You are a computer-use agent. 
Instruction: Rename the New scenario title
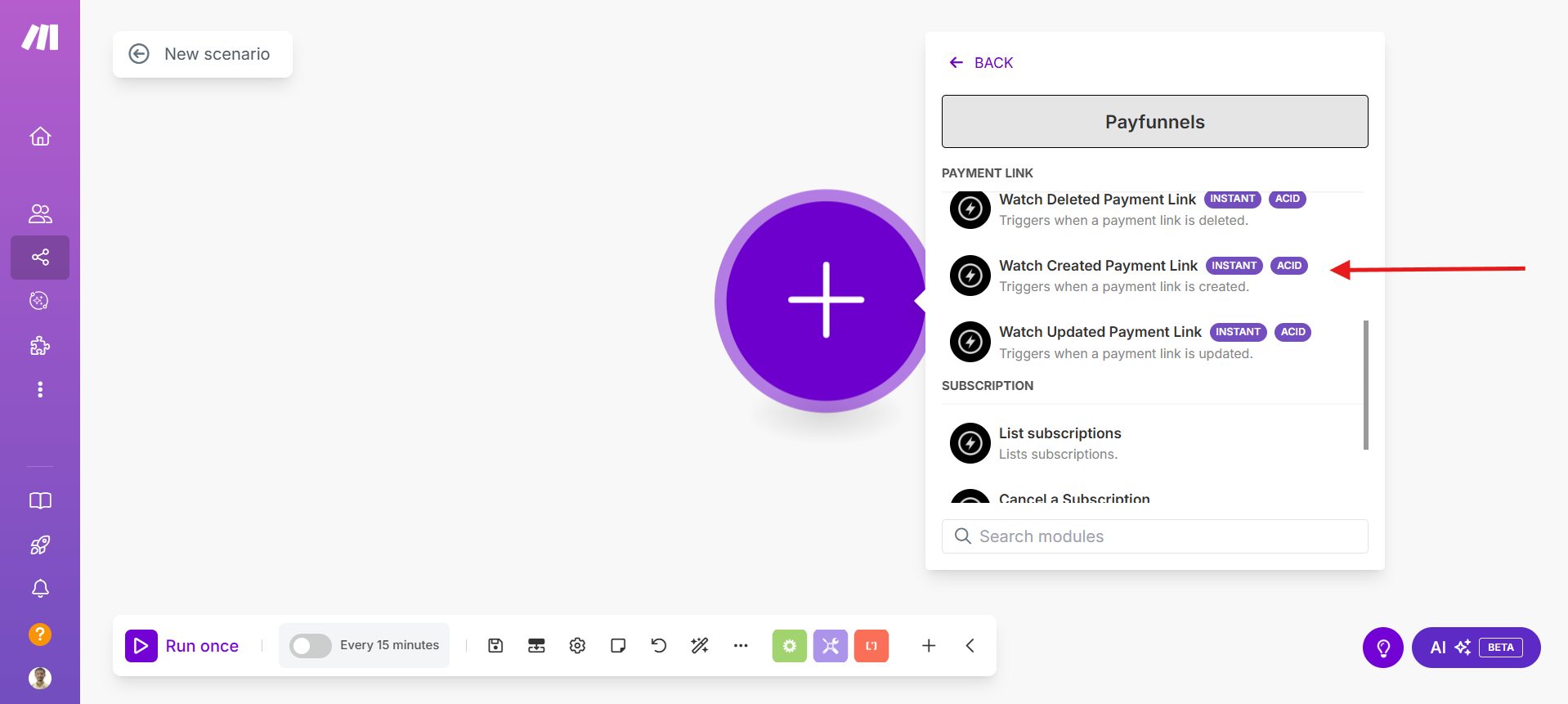click(217, 54)
